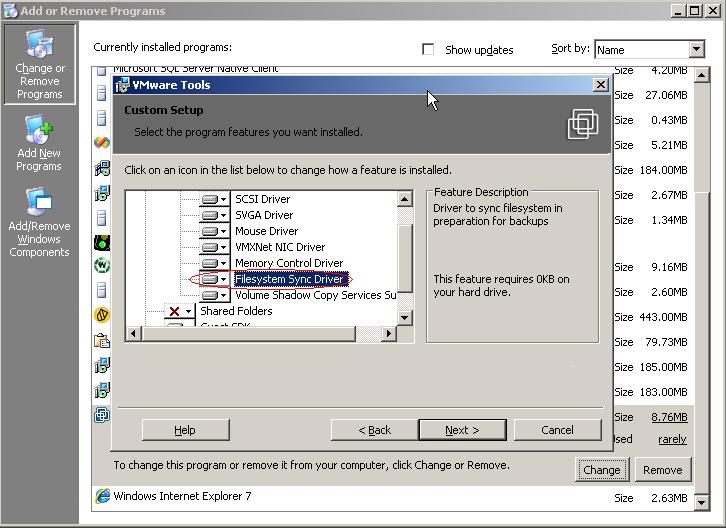Click feature list vertical scrollbar thumb
726x528 pixels.
pos(404,258)
